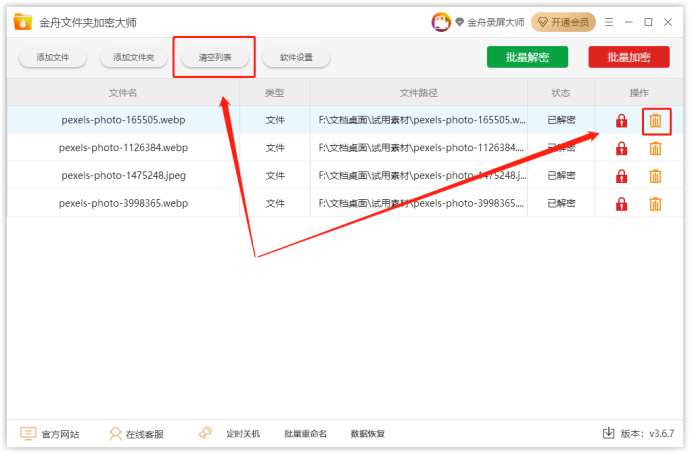691x454 pixels.
Task: Clear the list with 清空列表
Action: [x=215, y=57]
